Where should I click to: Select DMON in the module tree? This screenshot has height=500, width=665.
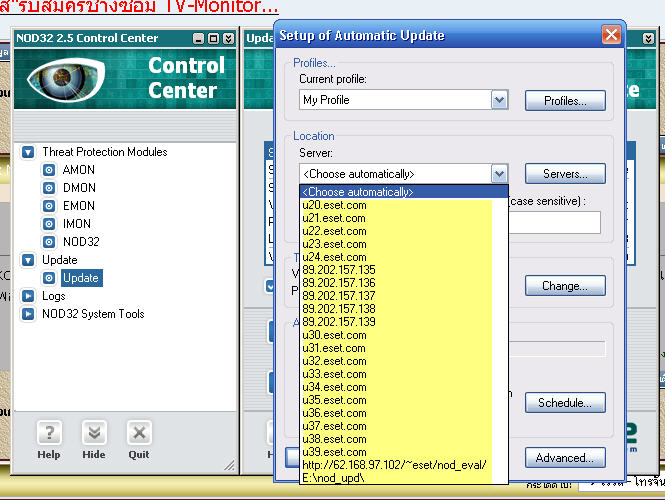tap(79, 188)
